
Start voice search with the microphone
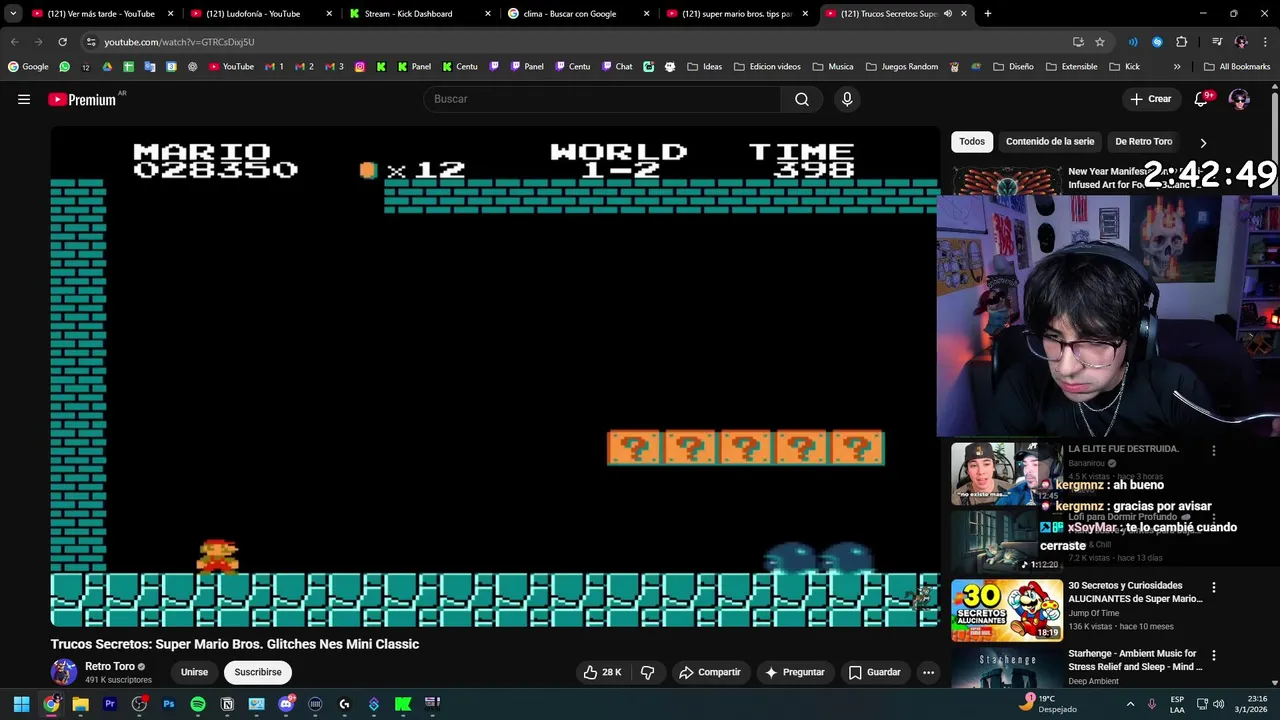pos(847,99)
